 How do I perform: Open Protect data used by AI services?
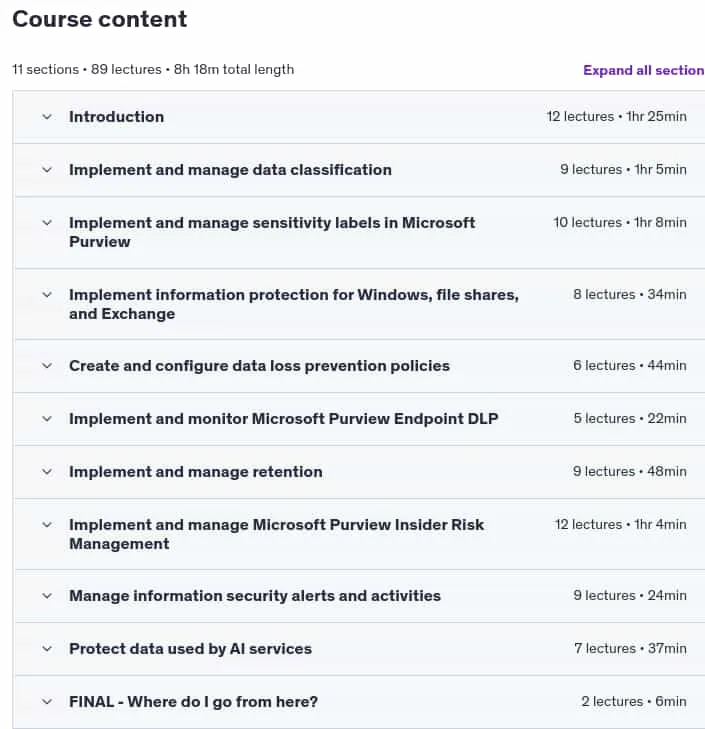click(190, 649)
